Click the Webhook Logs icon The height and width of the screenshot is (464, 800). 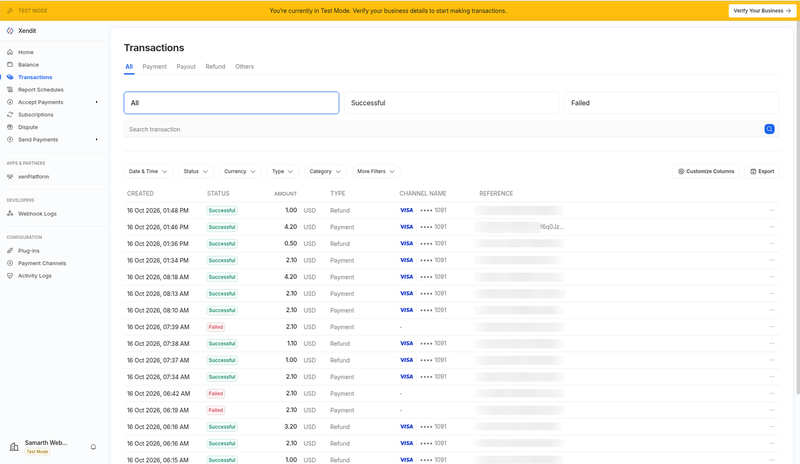[x=10, y=213]
